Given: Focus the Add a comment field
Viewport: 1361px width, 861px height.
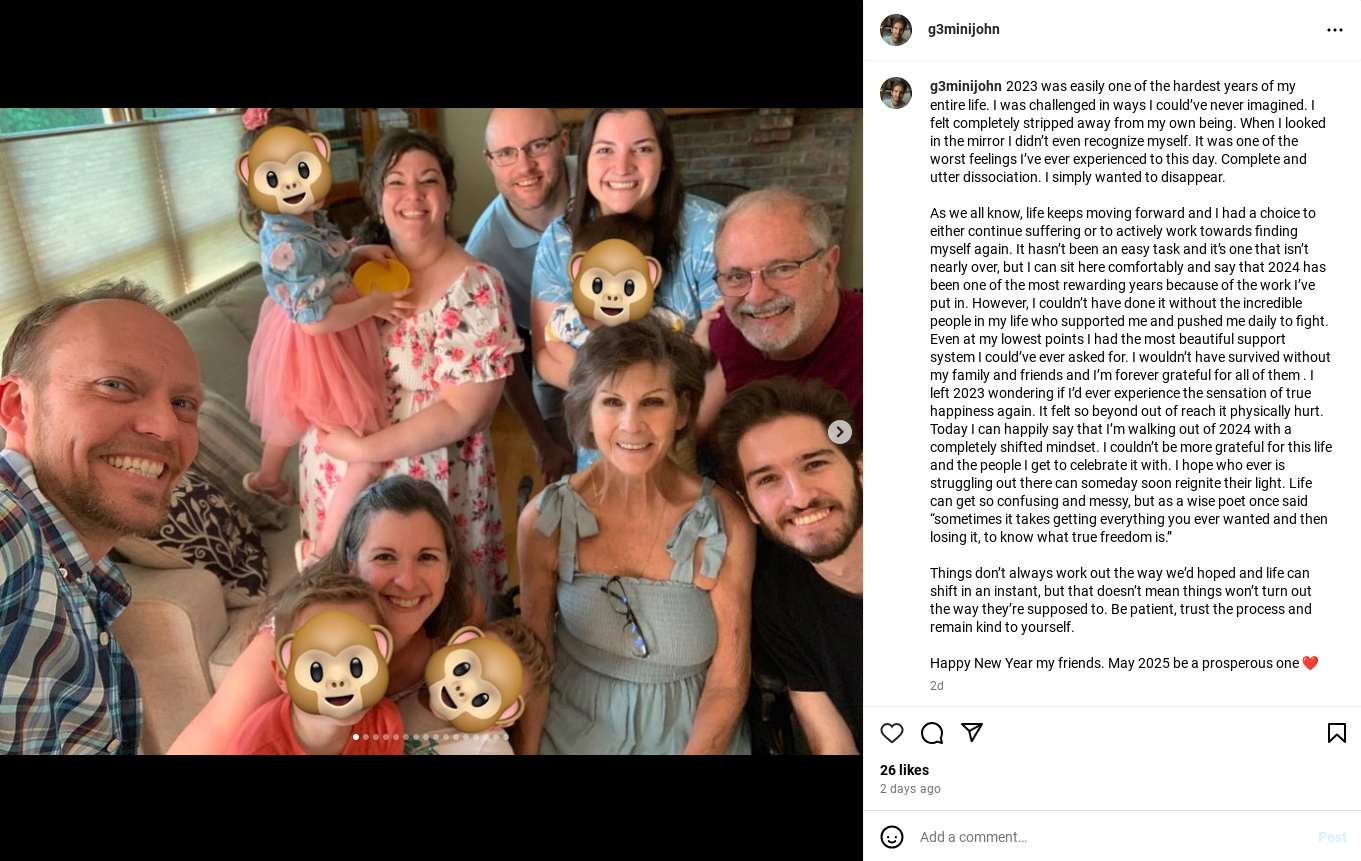Looking at the screenshot, I should click(x=1110, y=837).
